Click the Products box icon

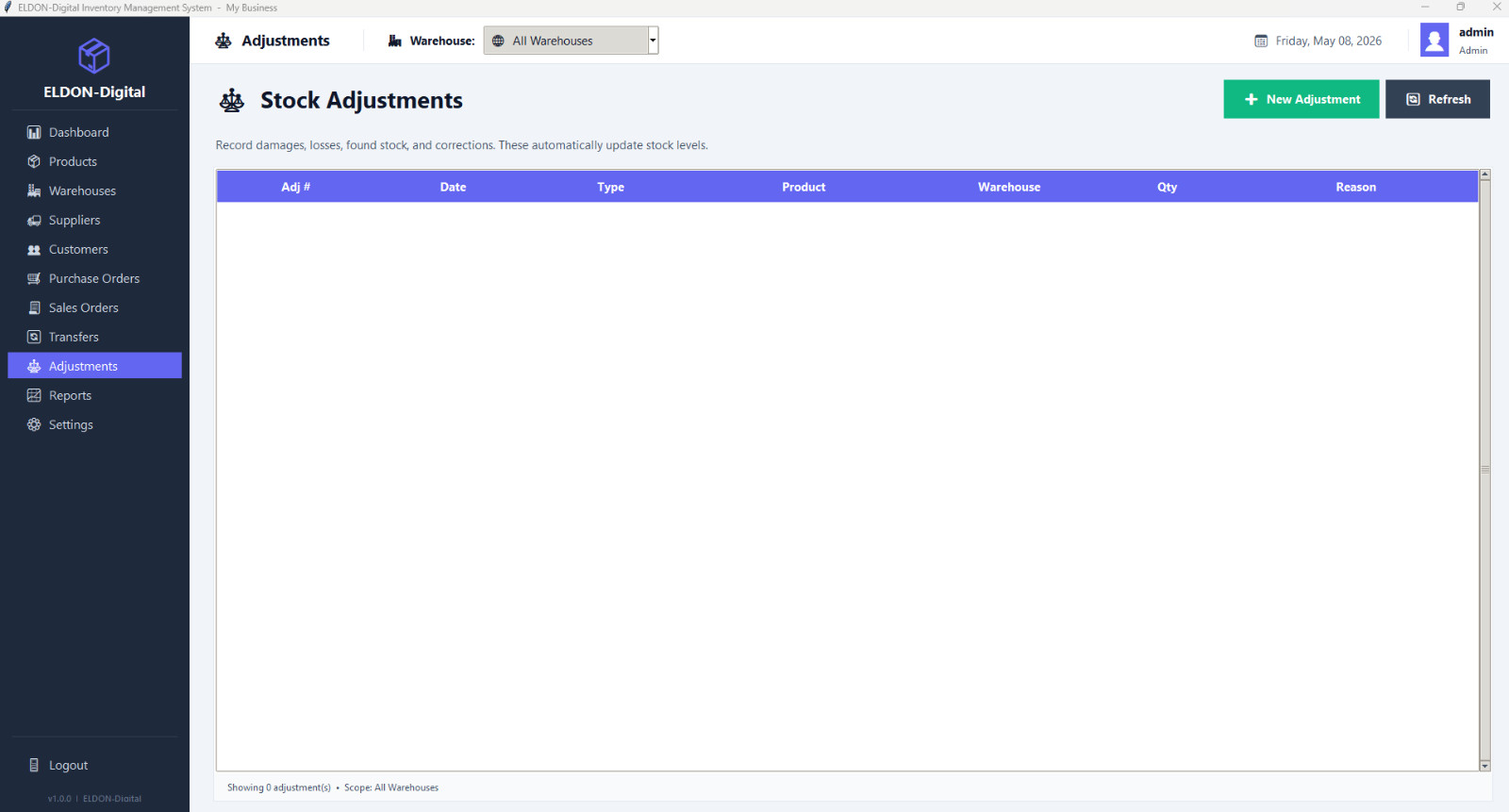point(34,162)
